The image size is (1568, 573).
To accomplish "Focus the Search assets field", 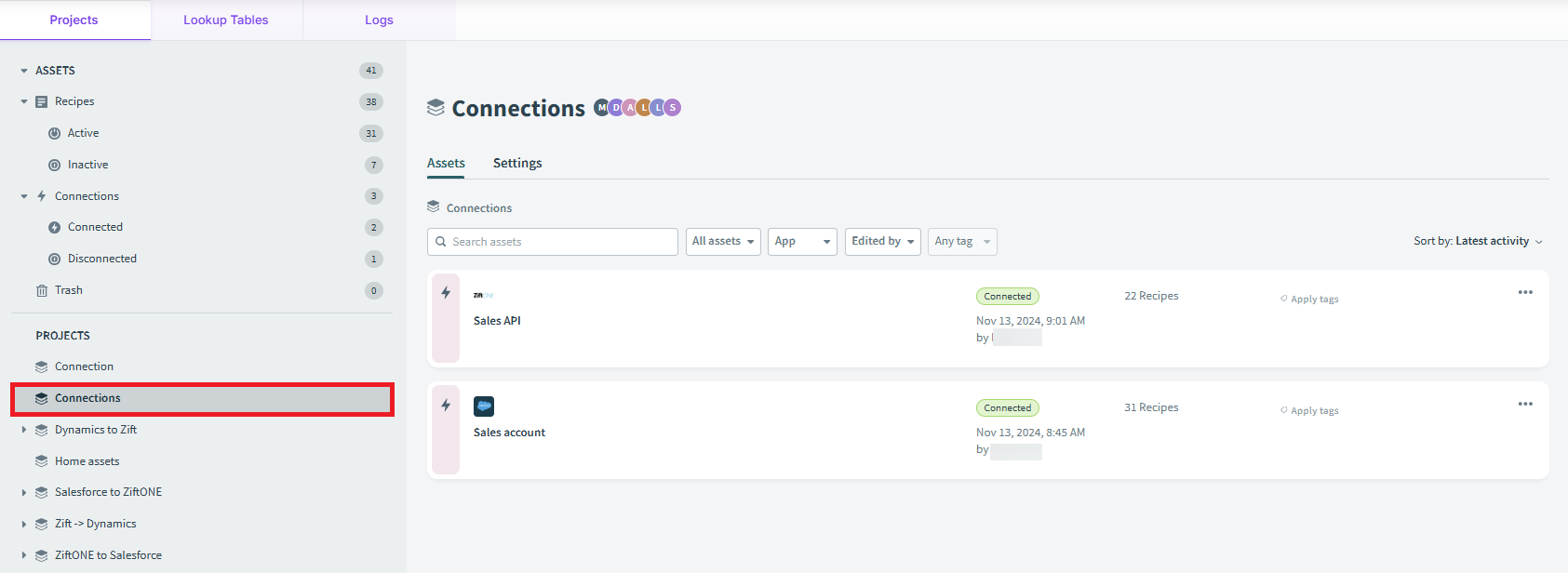I will [553, 242].
